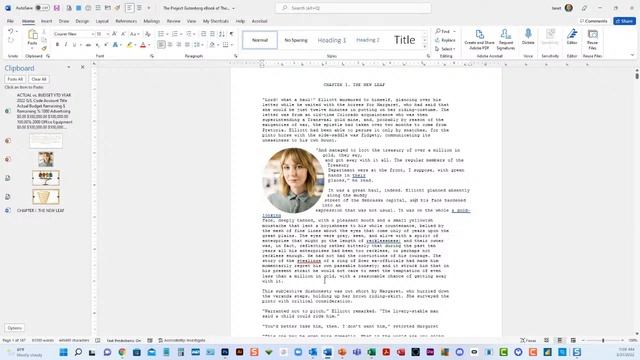Switch to the References tab
Viewport: 640px width, 360px height.
126,21
